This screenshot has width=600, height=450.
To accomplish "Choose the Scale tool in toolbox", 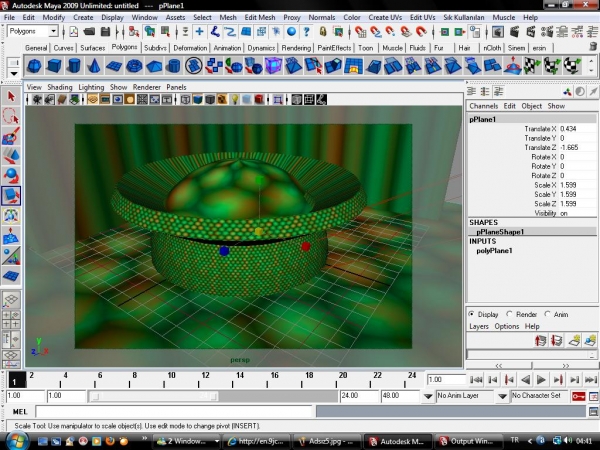I will tap(11, 196).
